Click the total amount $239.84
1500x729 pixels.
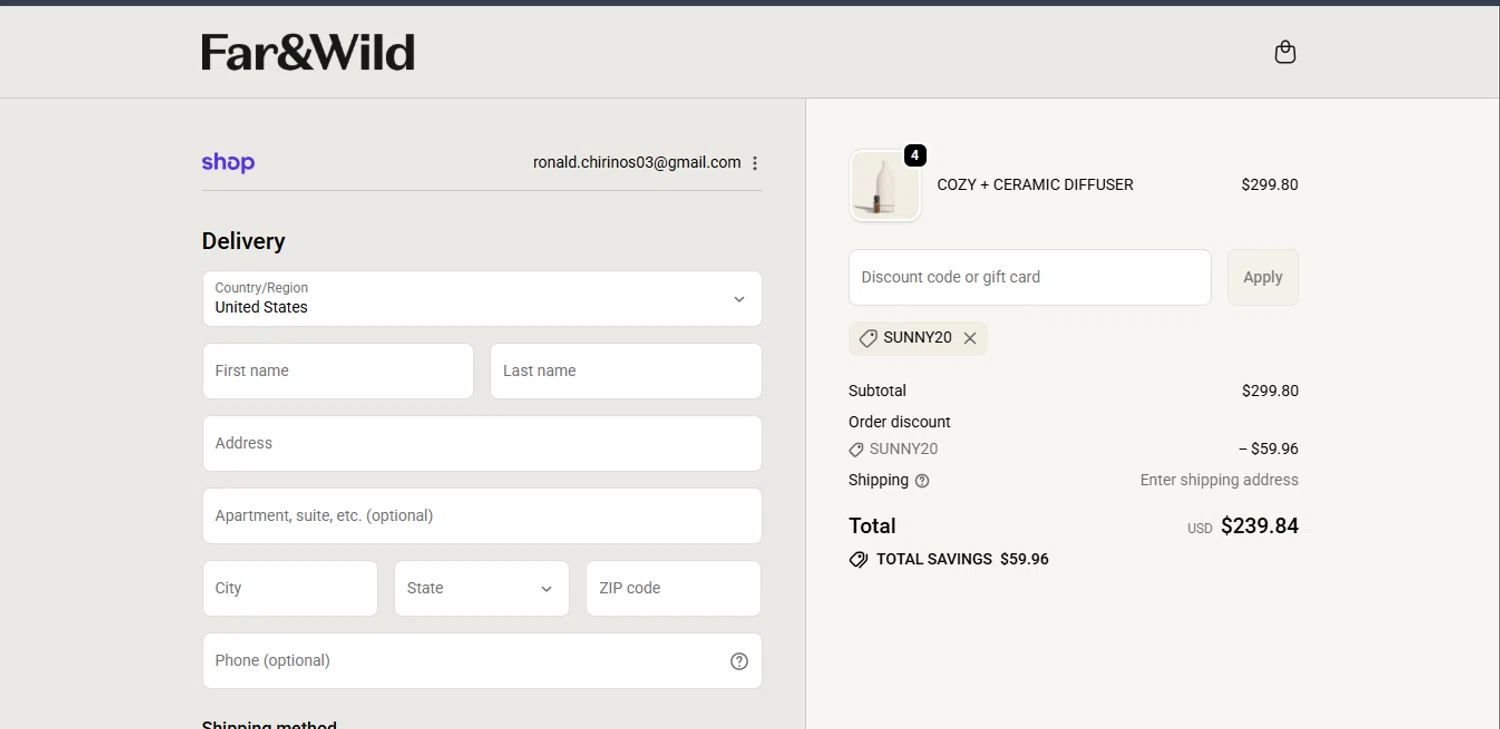1259,526
